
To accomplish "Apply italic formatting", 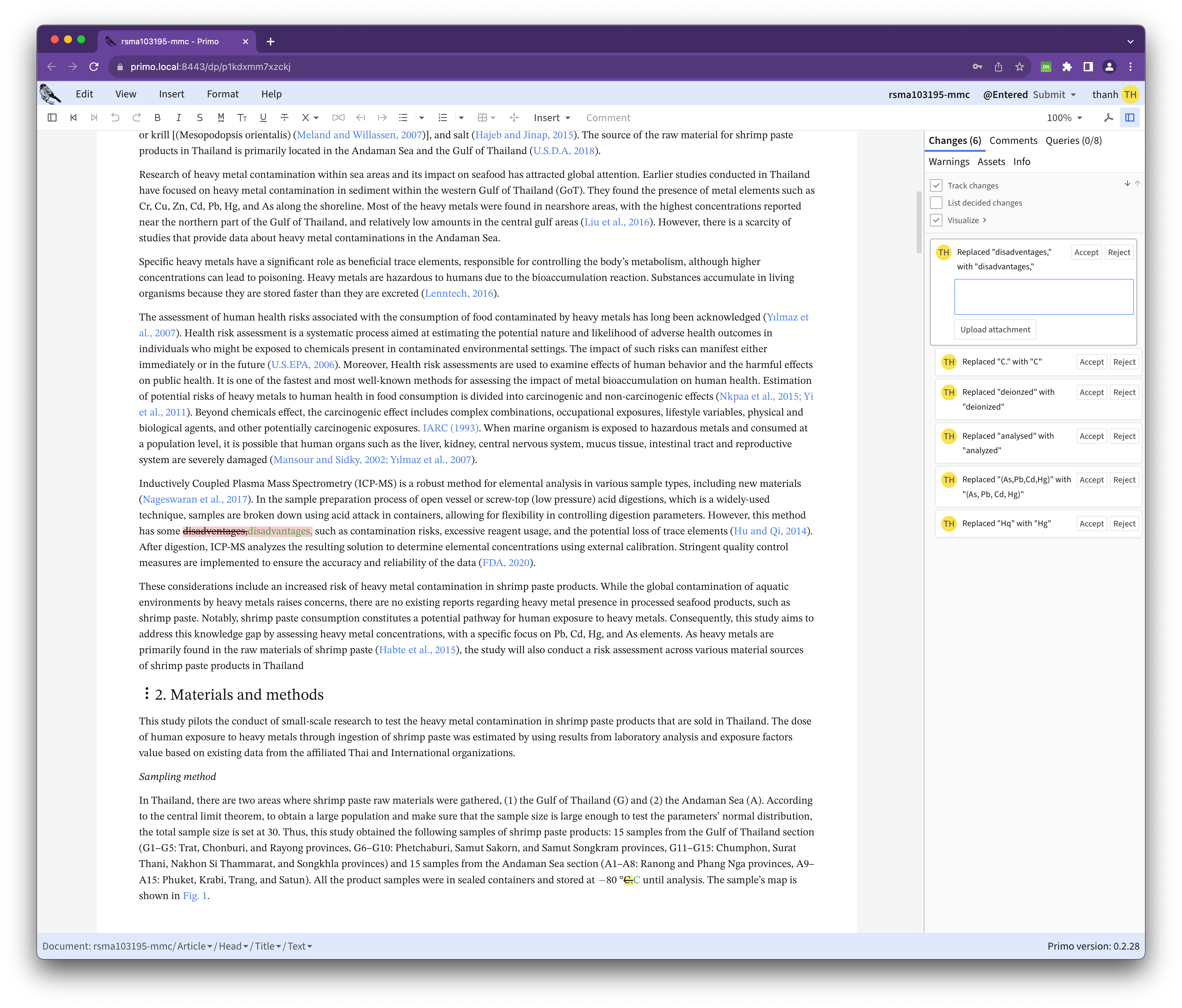I will tap(179, 118).
